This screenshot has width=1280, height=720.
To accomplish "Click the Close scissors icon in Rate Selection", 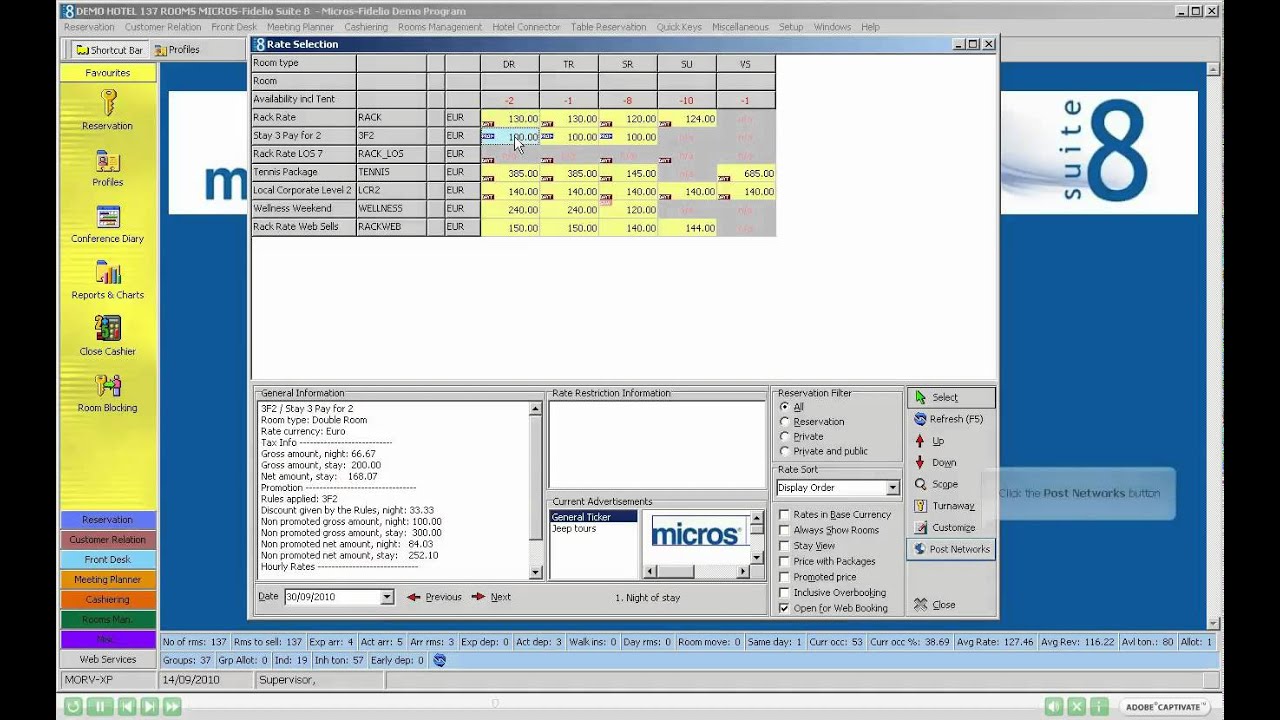I will 920,605.
